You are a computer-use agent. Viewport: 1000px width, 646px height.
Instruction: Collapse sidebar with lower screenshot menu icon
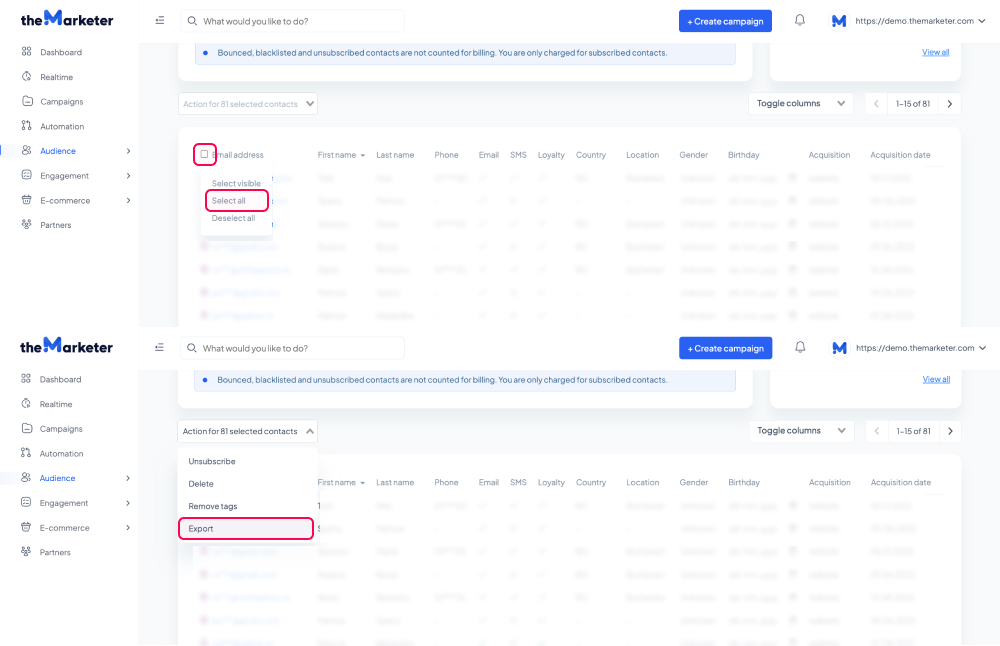pyautogui.click(x=159, y=348)
